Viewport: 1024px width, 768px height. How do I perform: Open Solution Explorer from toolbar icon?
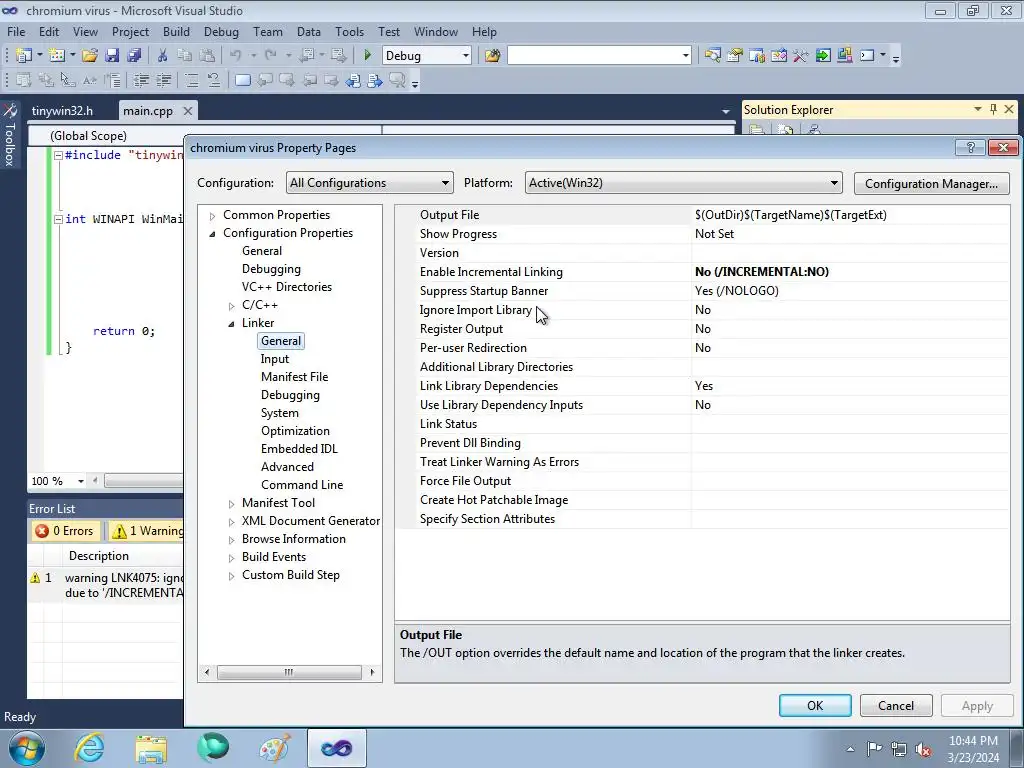(712, 56)
